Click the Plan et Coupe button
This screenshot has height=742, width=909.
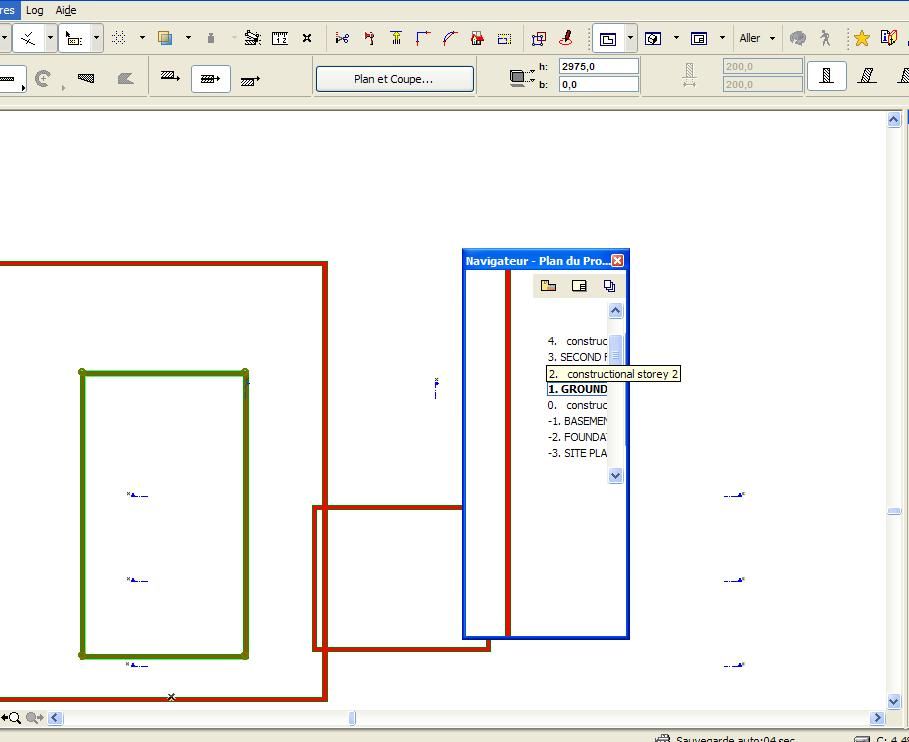(x=394, y=79)
